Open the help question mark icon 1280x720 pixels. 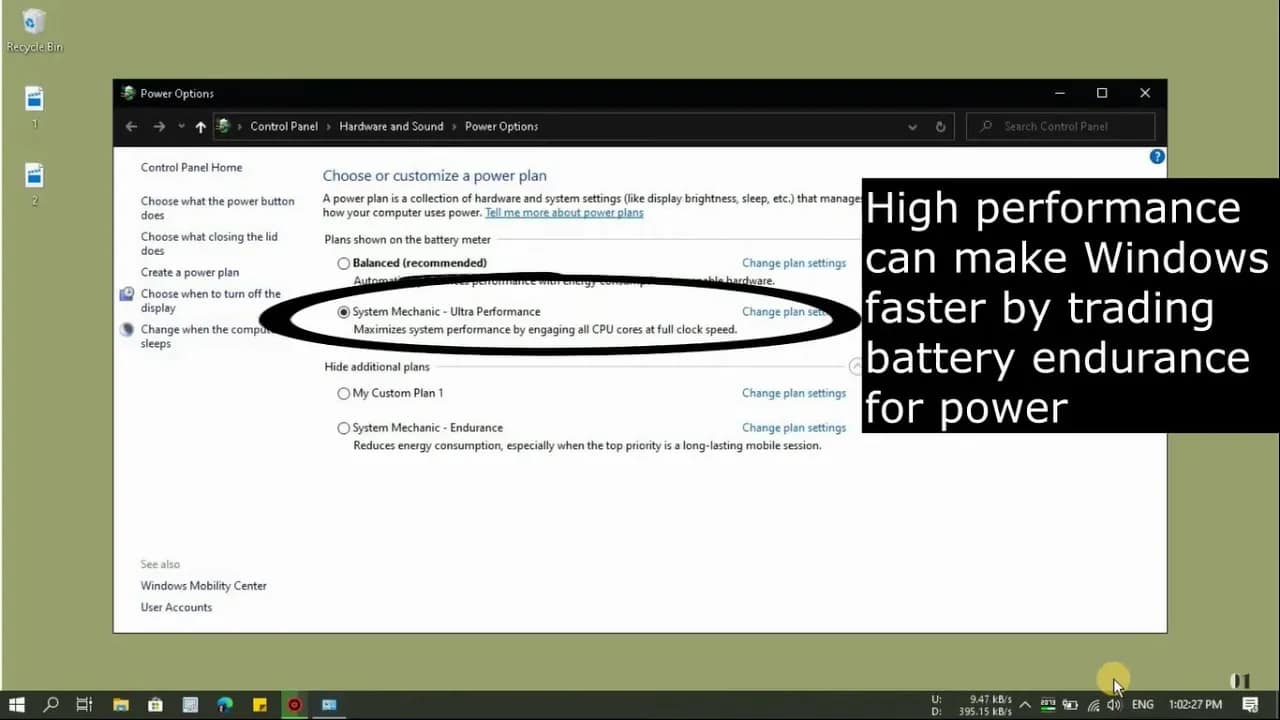[1157, 156]
